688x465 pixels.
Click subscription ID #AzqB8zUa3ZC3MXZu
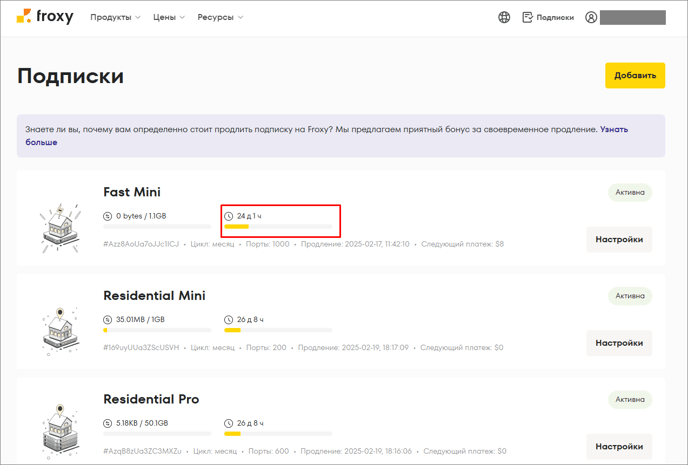coord(142,451)
